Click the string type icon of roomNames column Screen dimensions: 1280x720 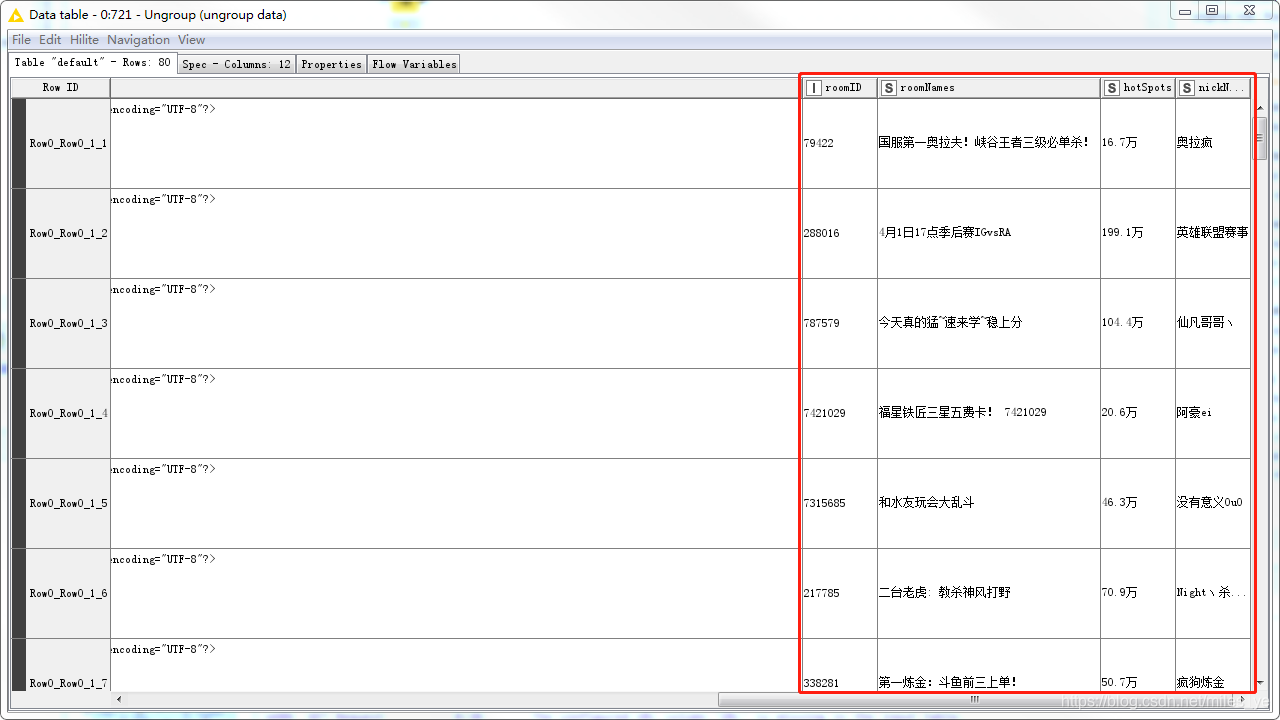tap(889, 88)
